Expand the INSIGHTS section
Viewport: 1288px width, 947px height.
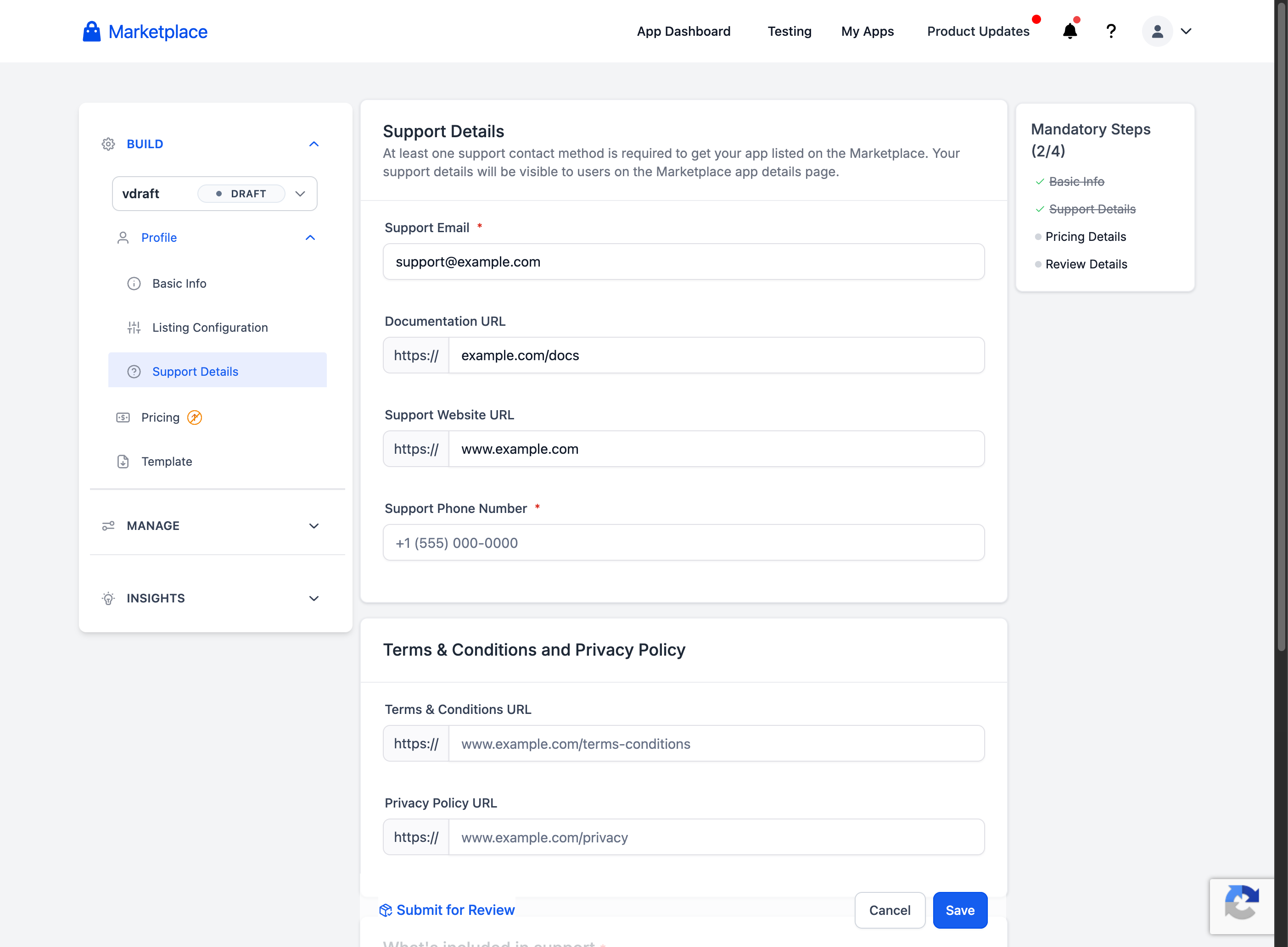click(x=314, y=598)
